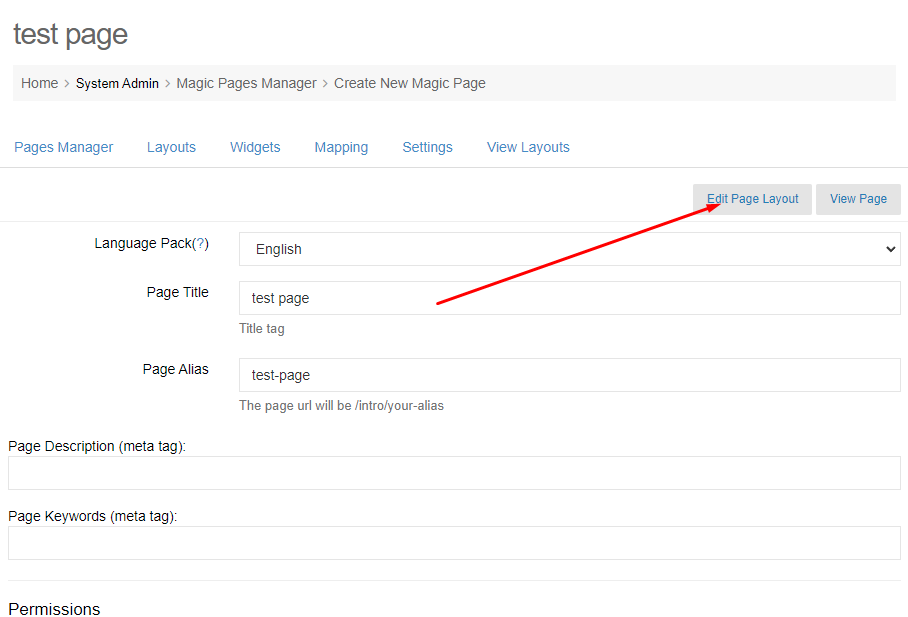
Task: Focus the Page Title input field
Action: pyautogui.click(x=570, y=298)
